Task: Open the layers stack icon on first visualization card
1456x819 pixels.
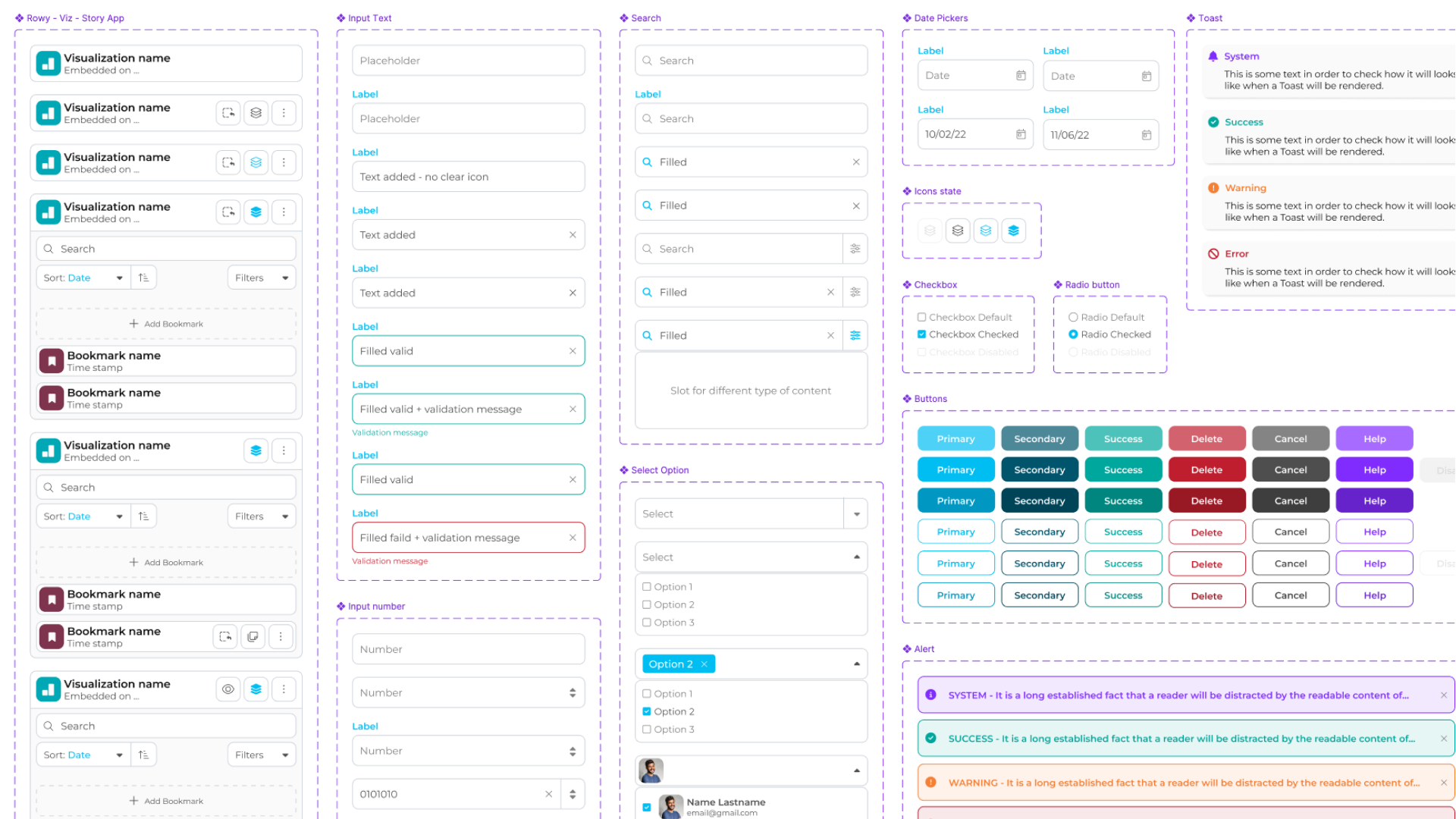Action: (256, 112)
